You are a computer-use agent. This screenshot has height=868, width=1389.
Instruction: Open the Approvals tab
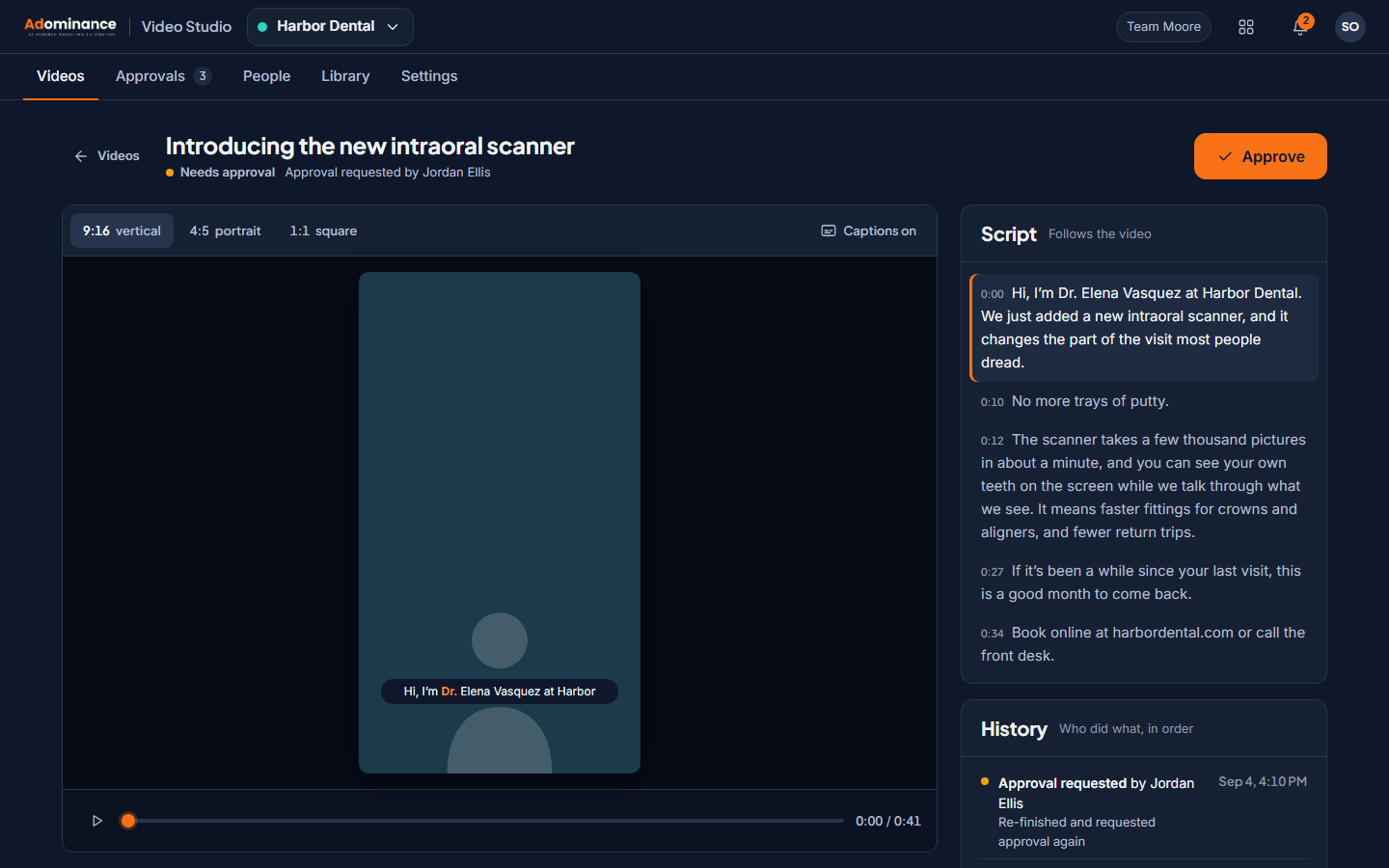[163, 76]
